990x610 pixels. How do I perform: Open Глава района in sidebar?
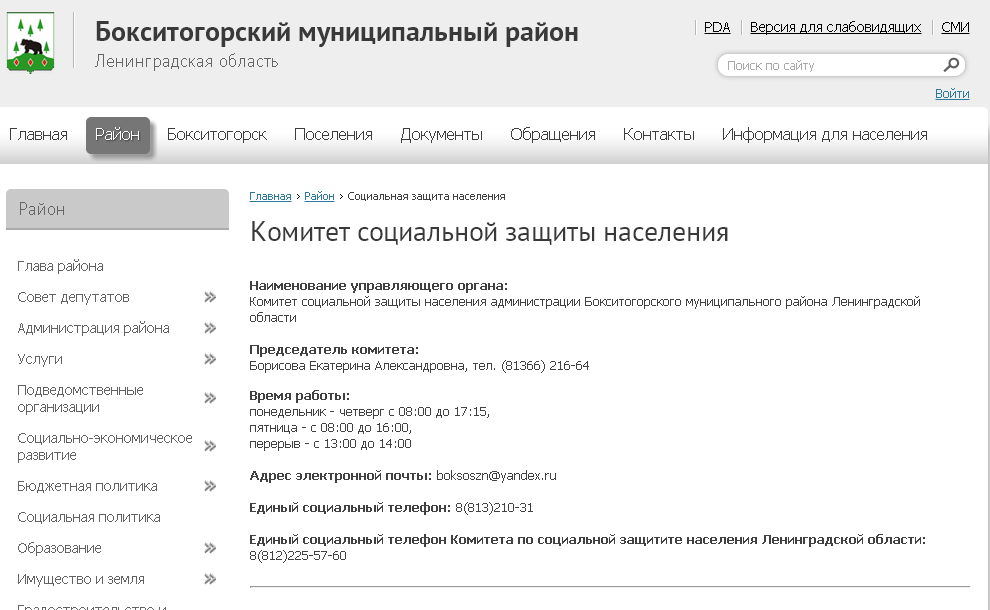click(x=61, y=266)
